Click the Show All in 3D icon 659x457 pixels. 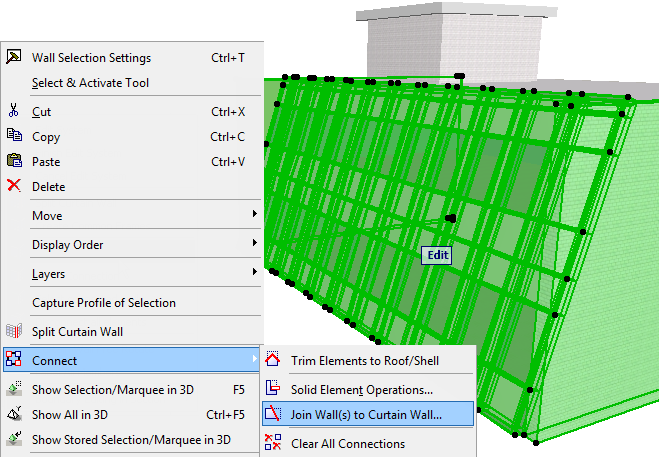pyautogui.click(x=14, y=414)
